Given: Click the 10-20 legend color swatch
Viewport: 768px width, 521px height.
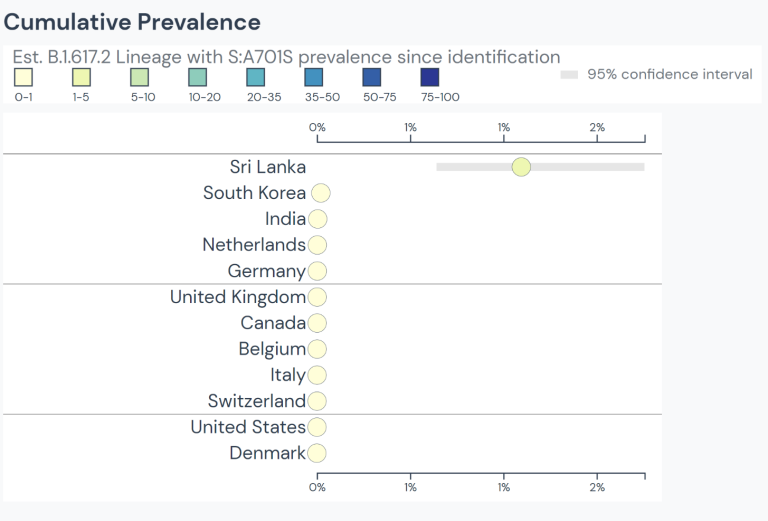Looking at the screenshot, I should pos(197,77).
